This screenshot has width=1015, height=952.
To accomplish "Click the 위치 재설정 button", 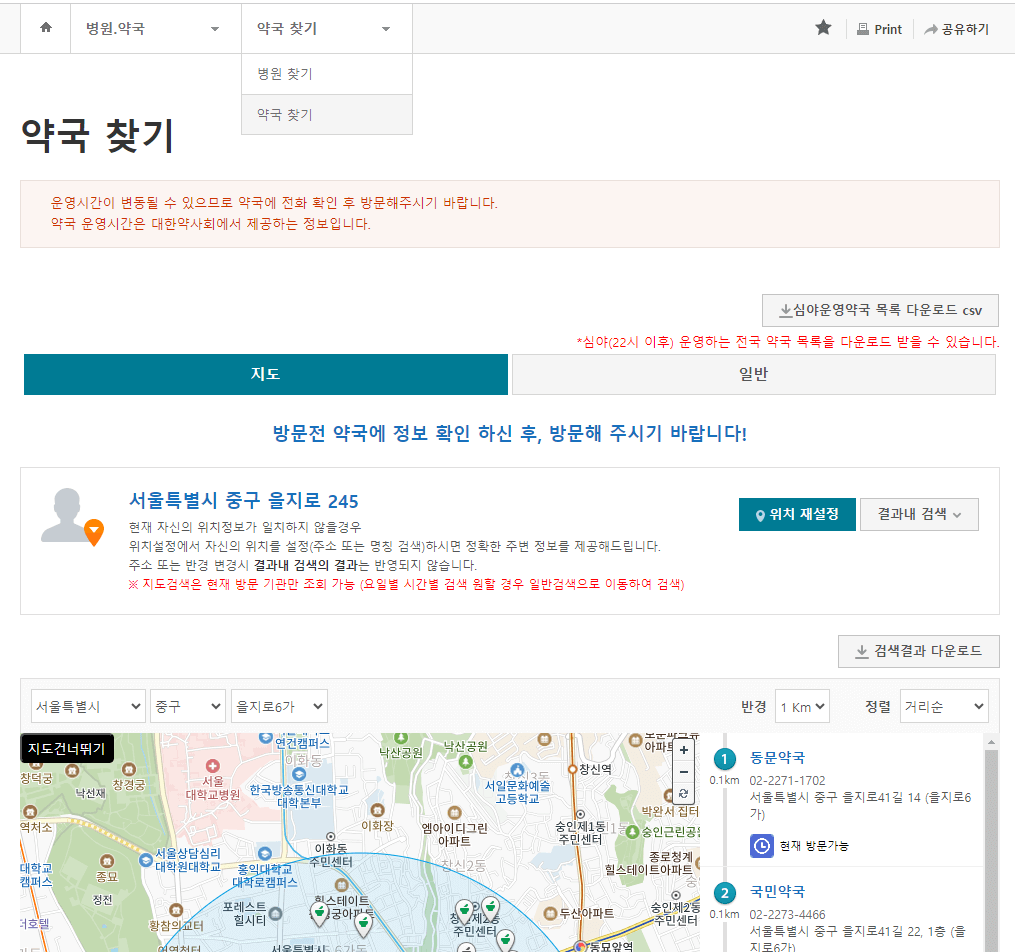I will (797, 515).
